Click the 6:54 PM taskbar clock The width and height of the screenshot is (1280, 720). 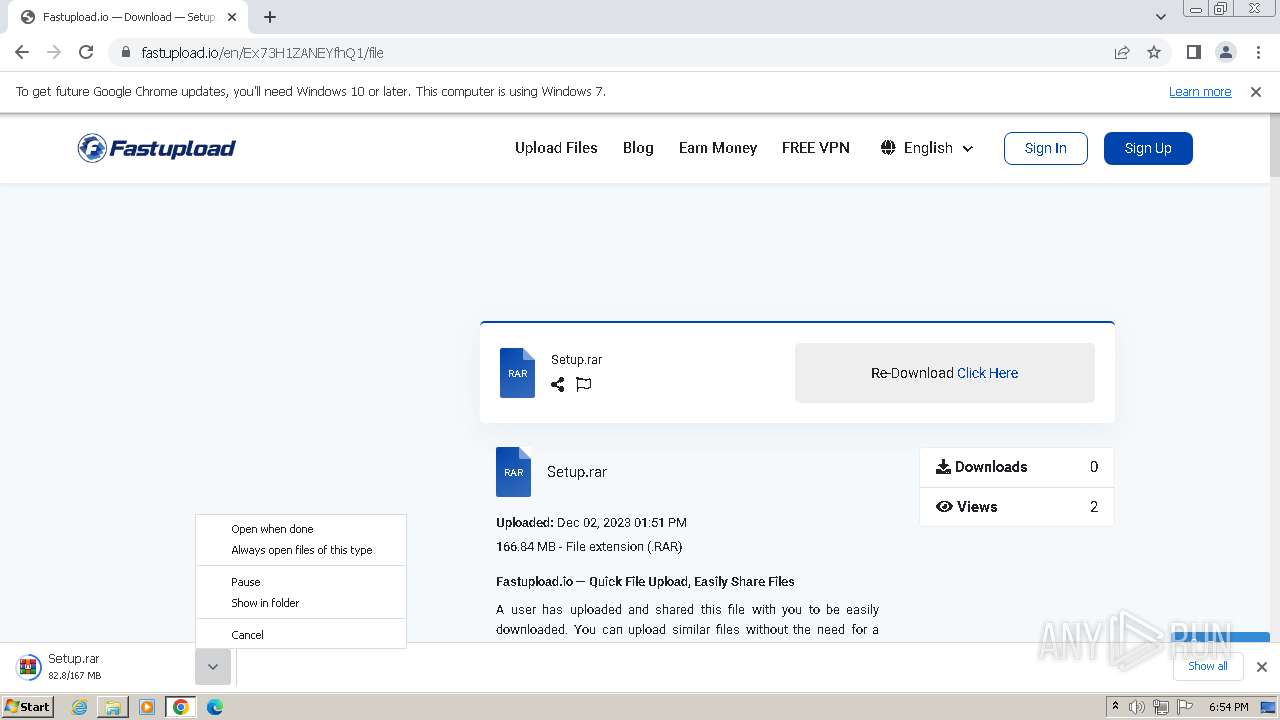coord(1228,707)
